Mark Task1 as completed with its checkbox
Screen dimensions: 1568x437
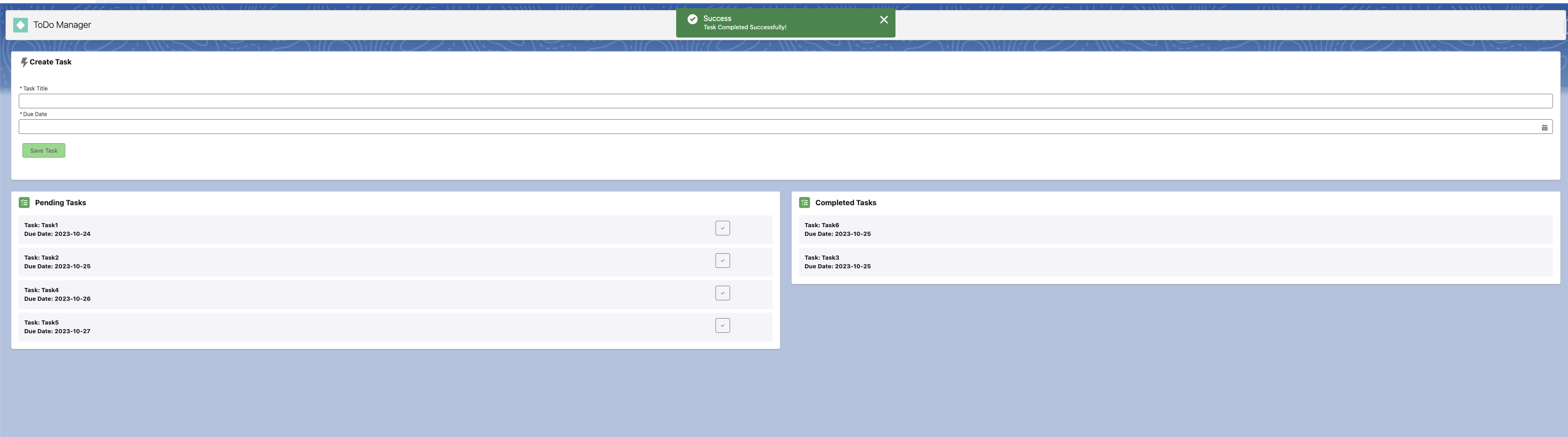point(722,228)
